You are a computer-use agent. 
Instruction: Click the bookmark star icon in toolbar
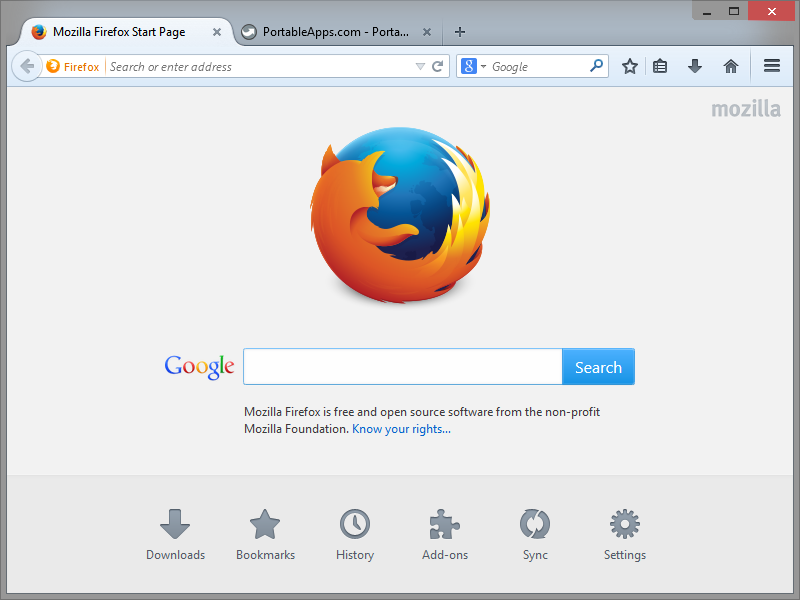(630, 66)
